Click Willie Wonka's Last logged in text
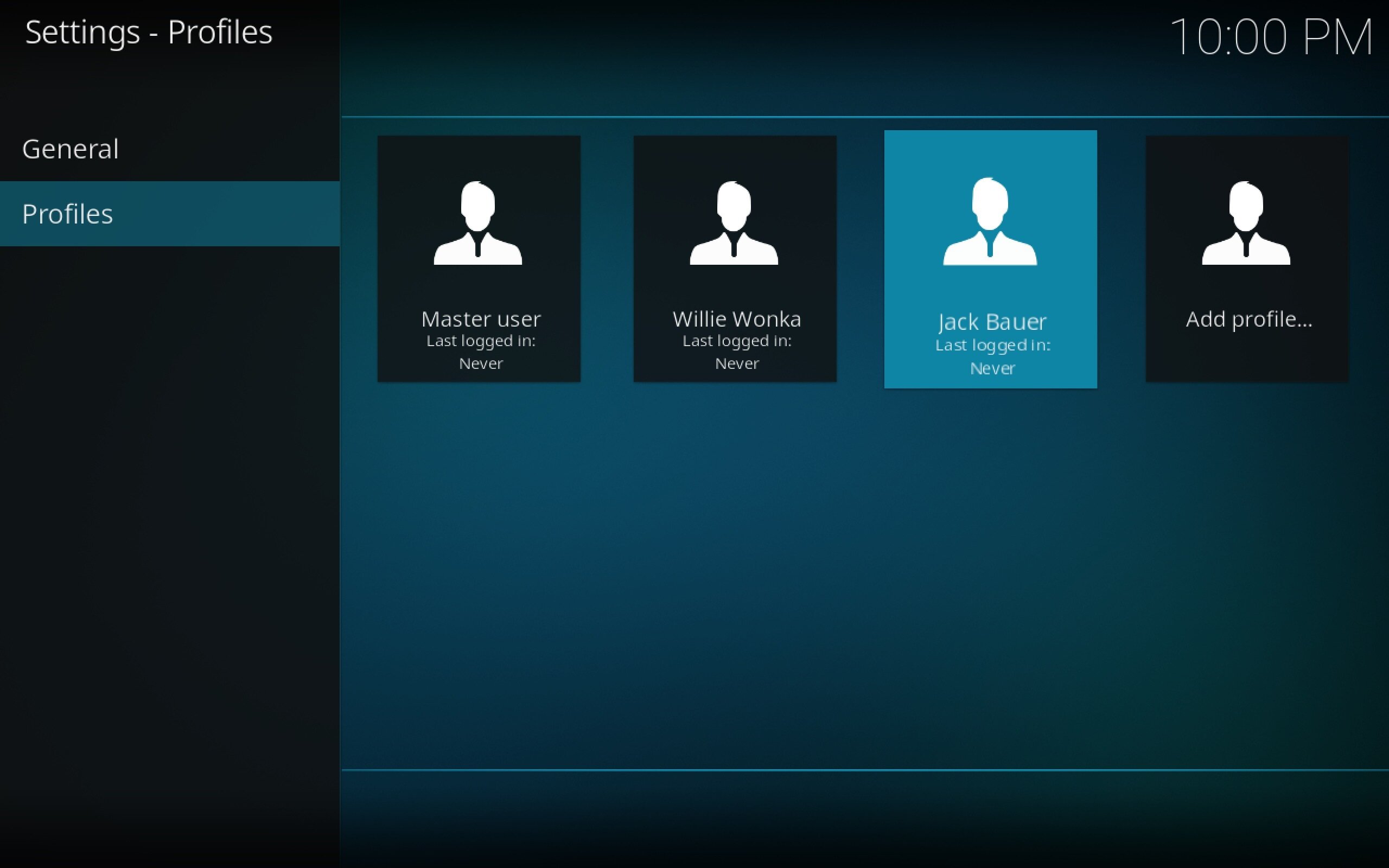 [x=736, y=341]
